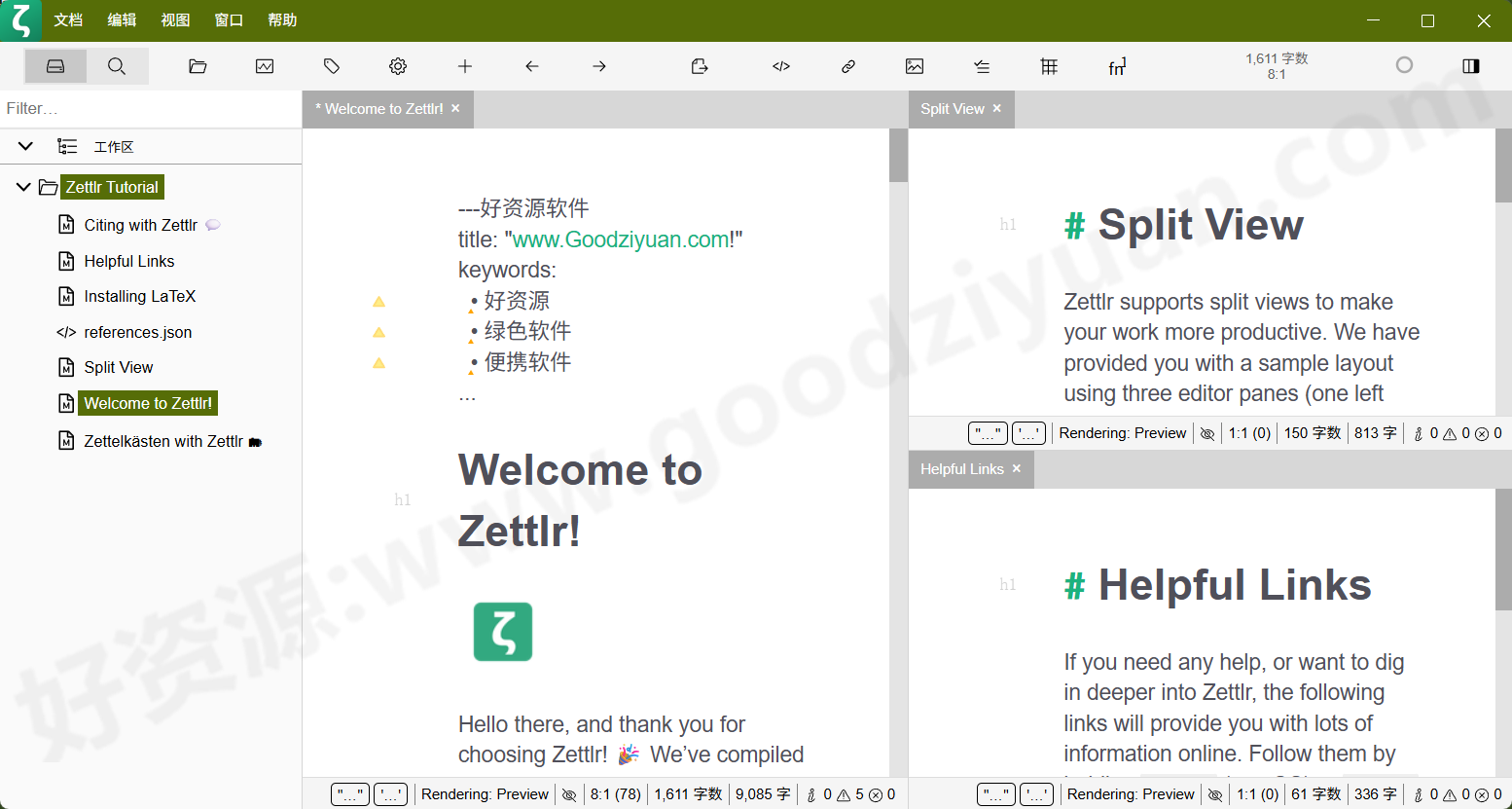Open the tag cloud manager
The image size is (1512, 809).
[331, 66]
